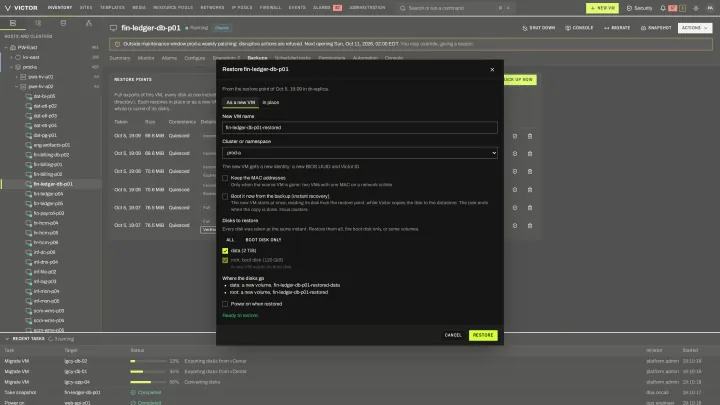Click progress bar for lgcy-db-01 migration
This screenshot has width=720, height=405.
[x=148, y=372]
